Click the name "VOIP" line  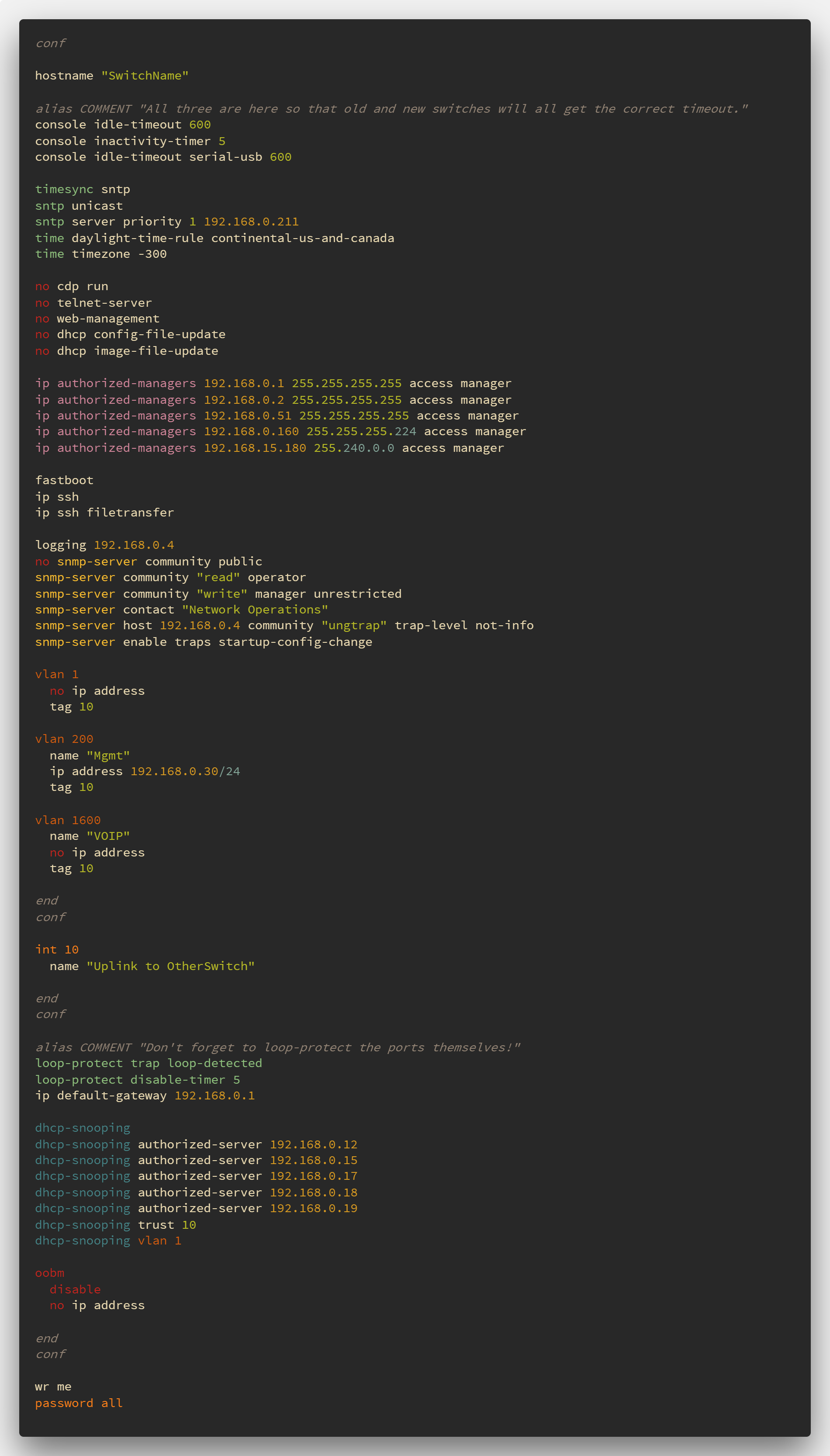click(90, 836)
